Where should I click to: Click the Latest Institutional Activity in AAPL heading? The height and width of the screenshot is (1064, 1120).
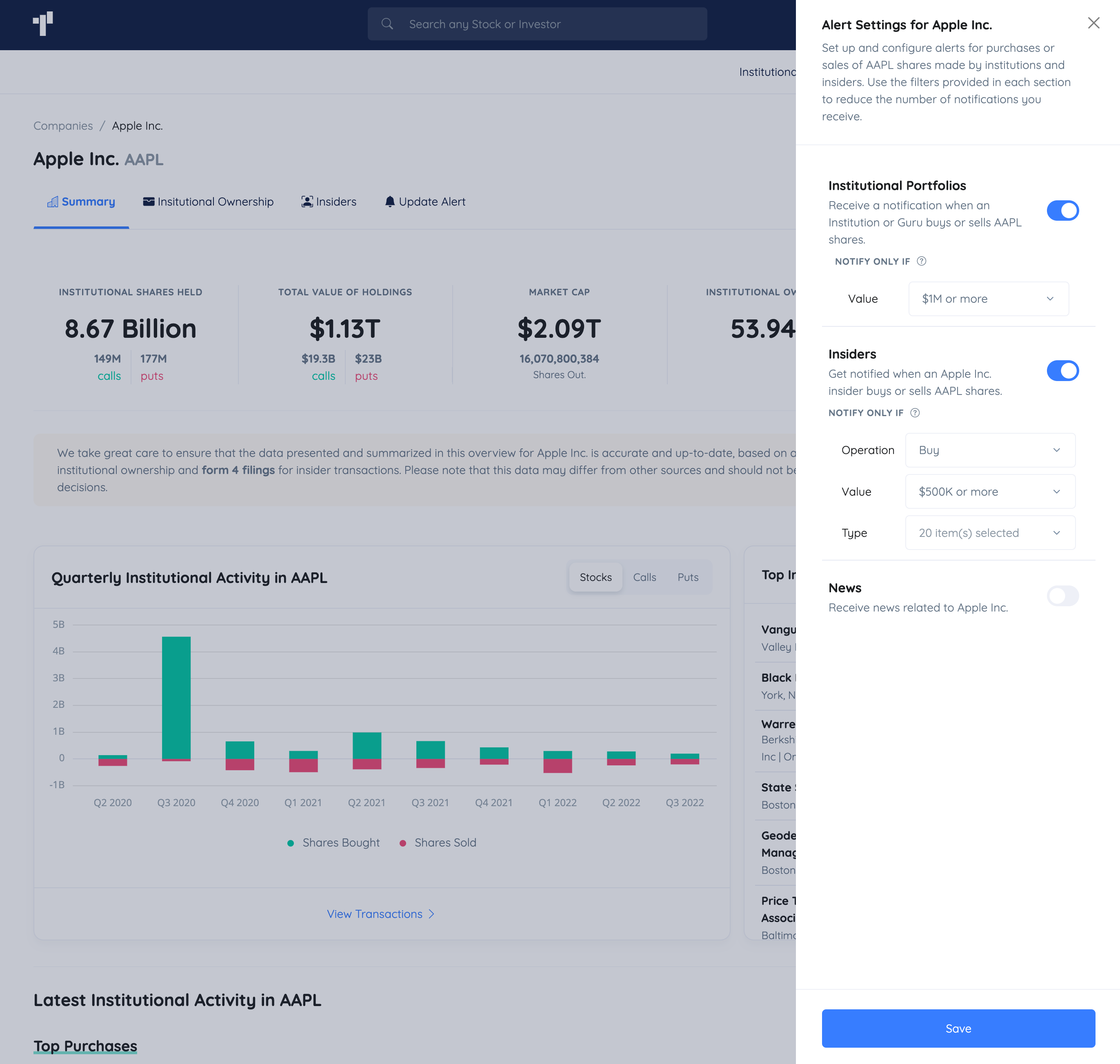point(177,1000)
